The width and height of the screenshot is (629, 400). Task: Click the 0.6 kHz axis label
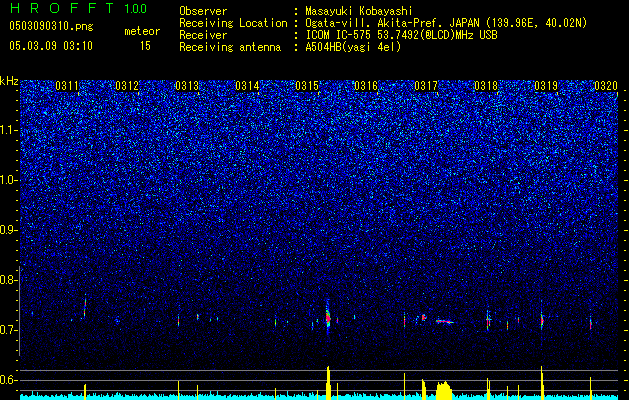(8, 380)
